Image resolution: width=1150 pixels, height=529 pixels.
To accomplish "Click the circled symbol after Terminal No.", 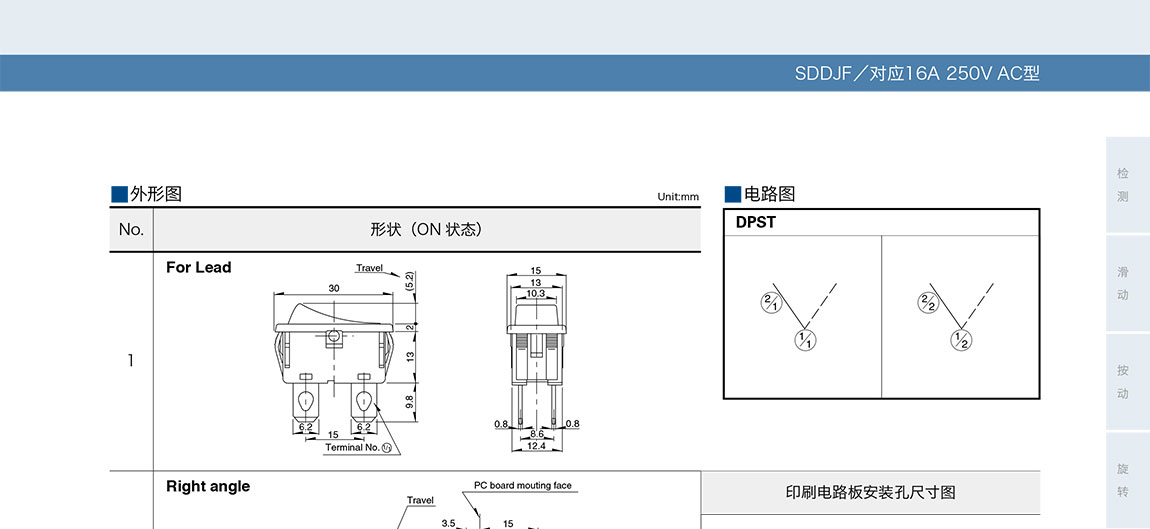I will [x=386, y=448].
